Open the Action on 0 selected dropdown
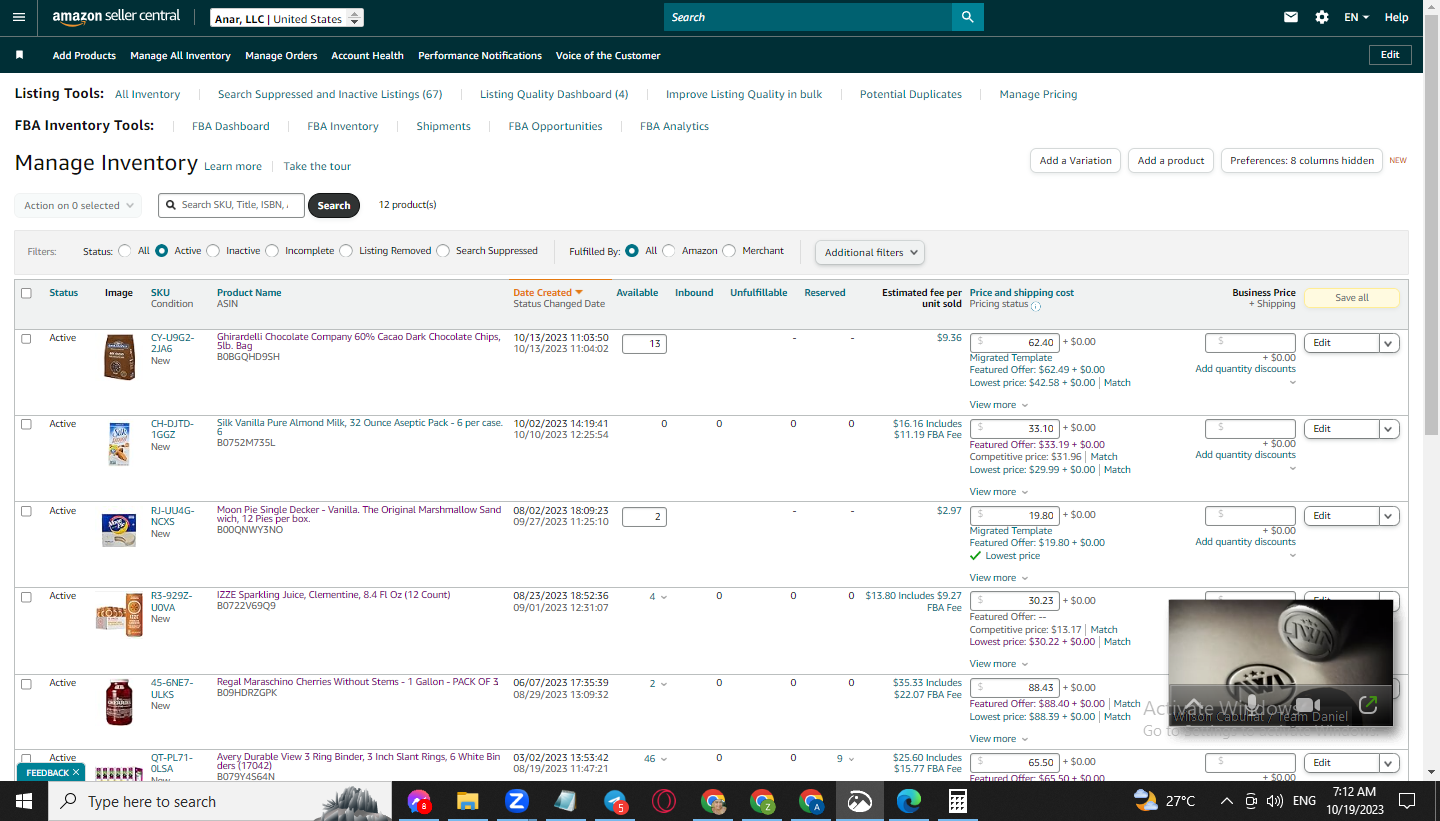This screenshot has height=821, width=1440. point(78,206)
